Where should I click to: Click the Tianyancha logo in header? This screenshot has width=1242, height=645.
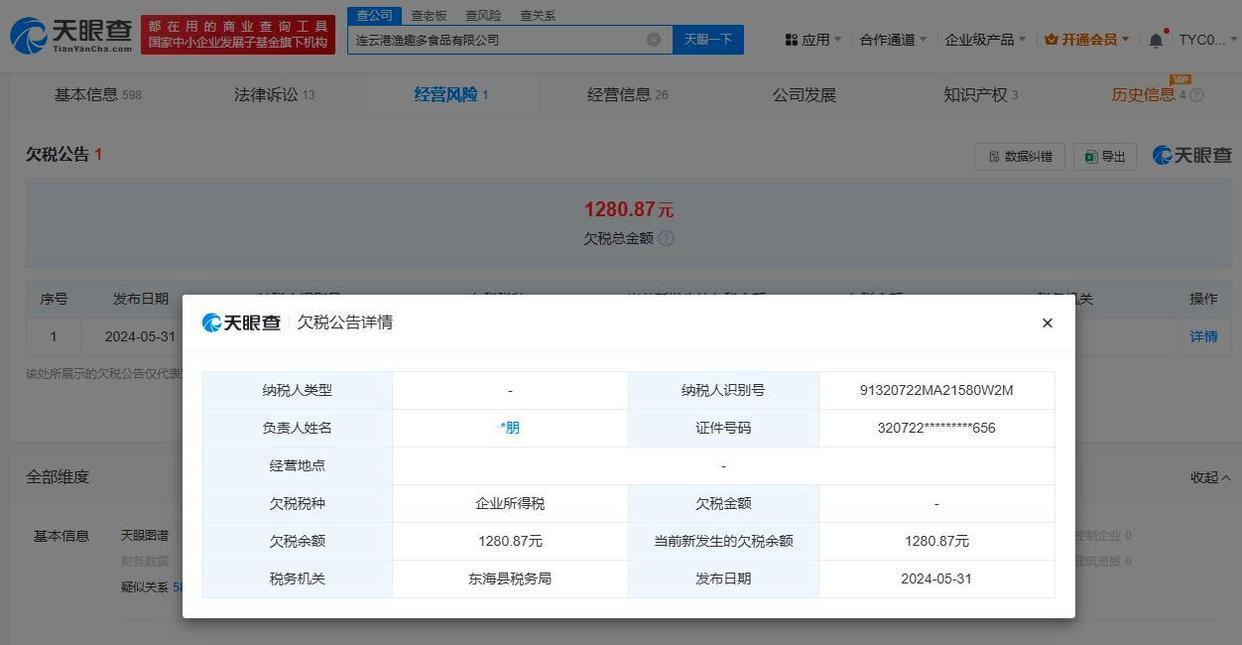[71, 35]
